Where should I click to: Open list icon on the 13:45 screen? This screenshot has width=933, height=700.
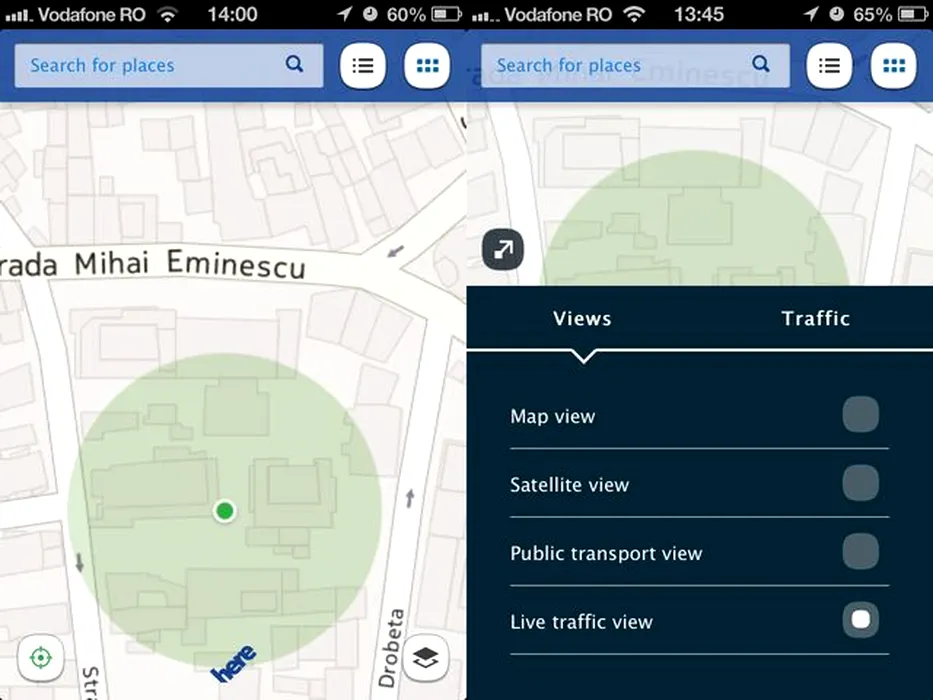pos(829,66)
